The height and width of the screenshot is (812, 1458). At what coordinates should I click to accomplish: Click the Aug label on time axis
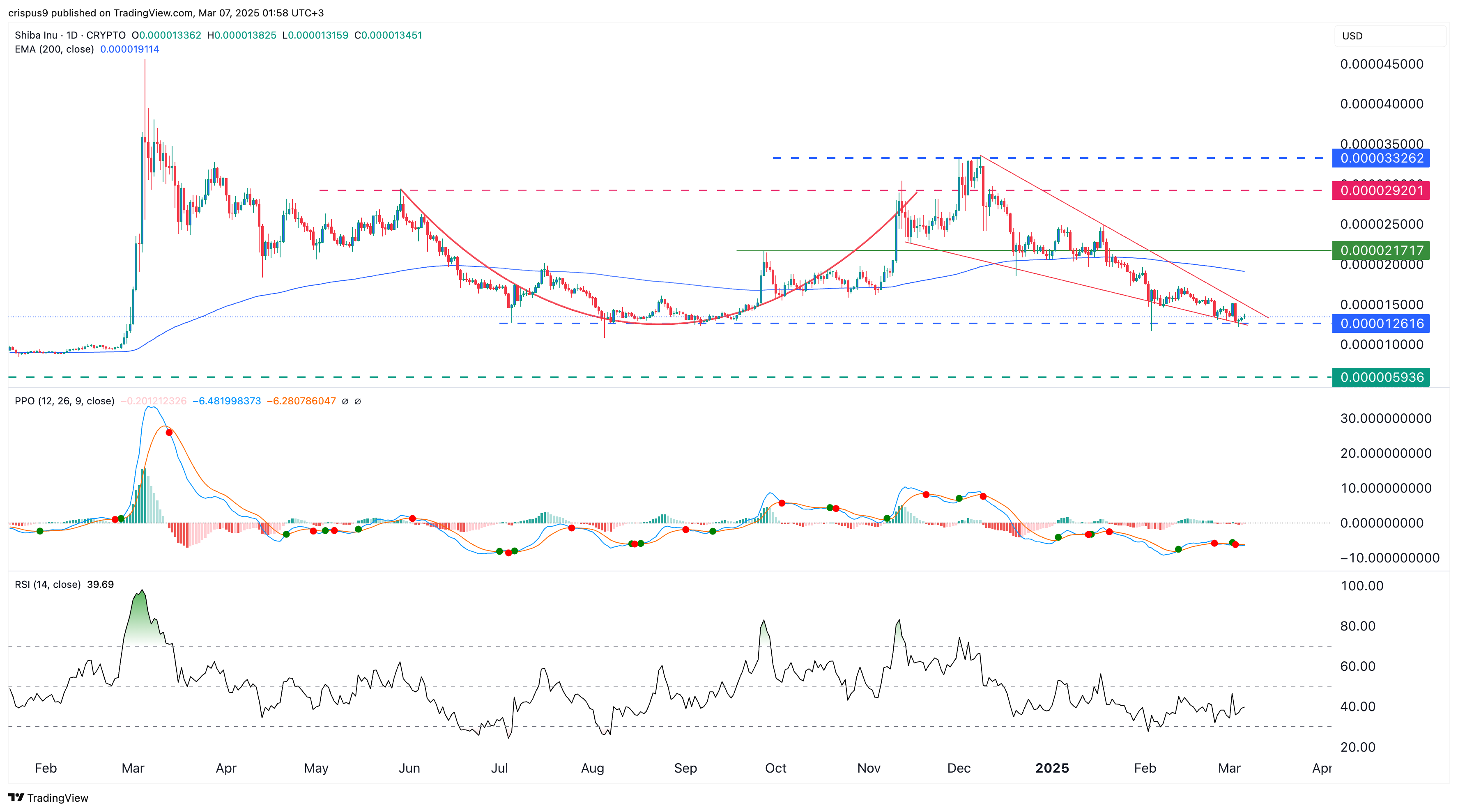[x=593, y=768]
